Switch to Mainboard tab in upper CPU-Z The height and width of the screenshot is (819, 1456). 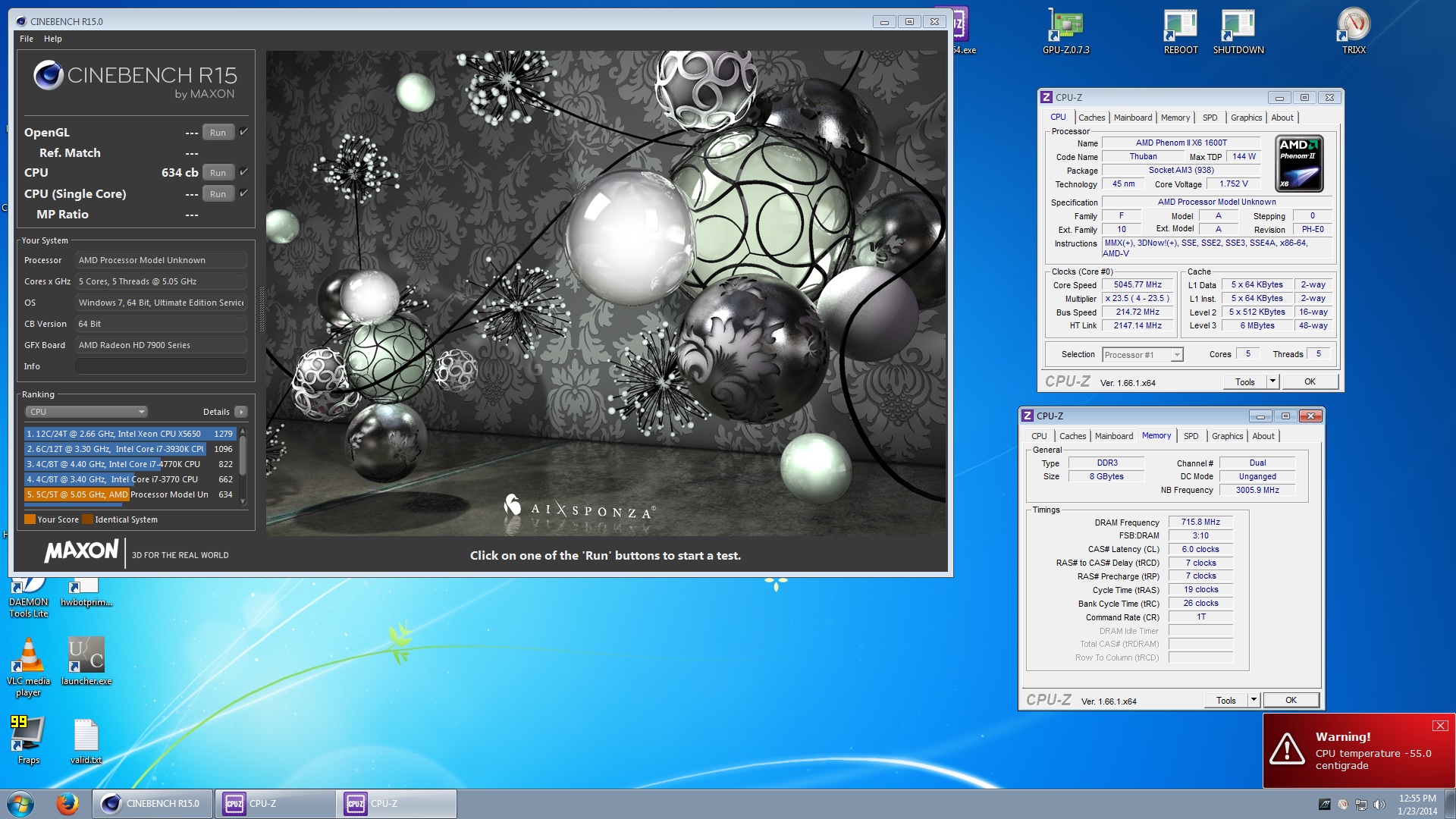1133,118
